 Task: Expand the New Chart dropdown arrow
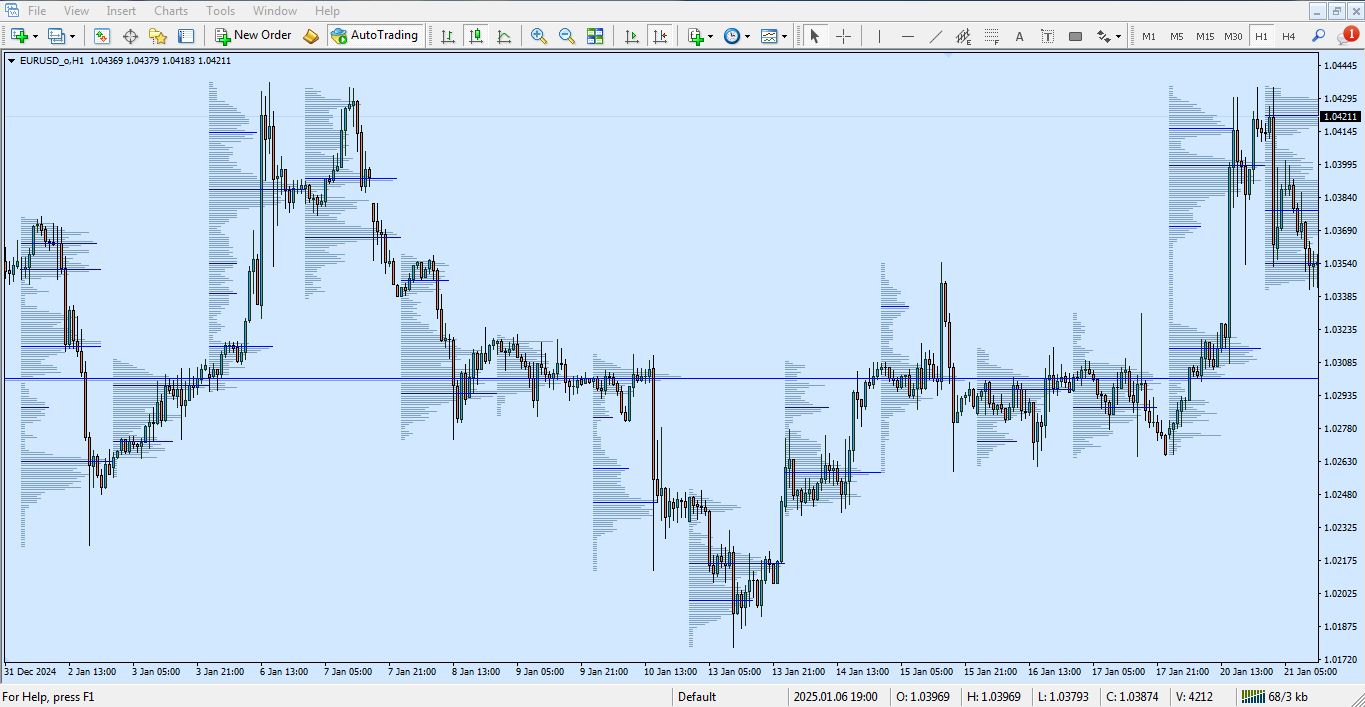(35, 36)
